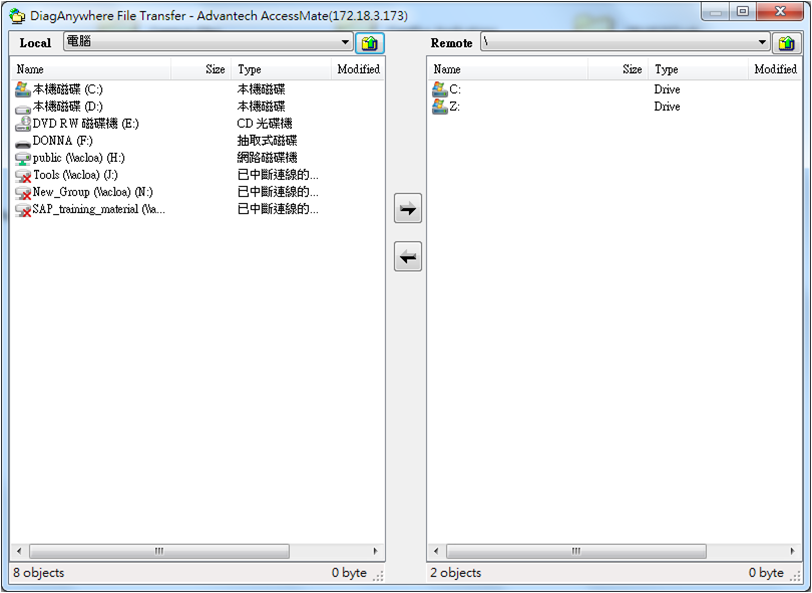Select local type cell '抽取式磁碟'
Viewport: 812px width, 593px height.
click(x=267, y=141)
